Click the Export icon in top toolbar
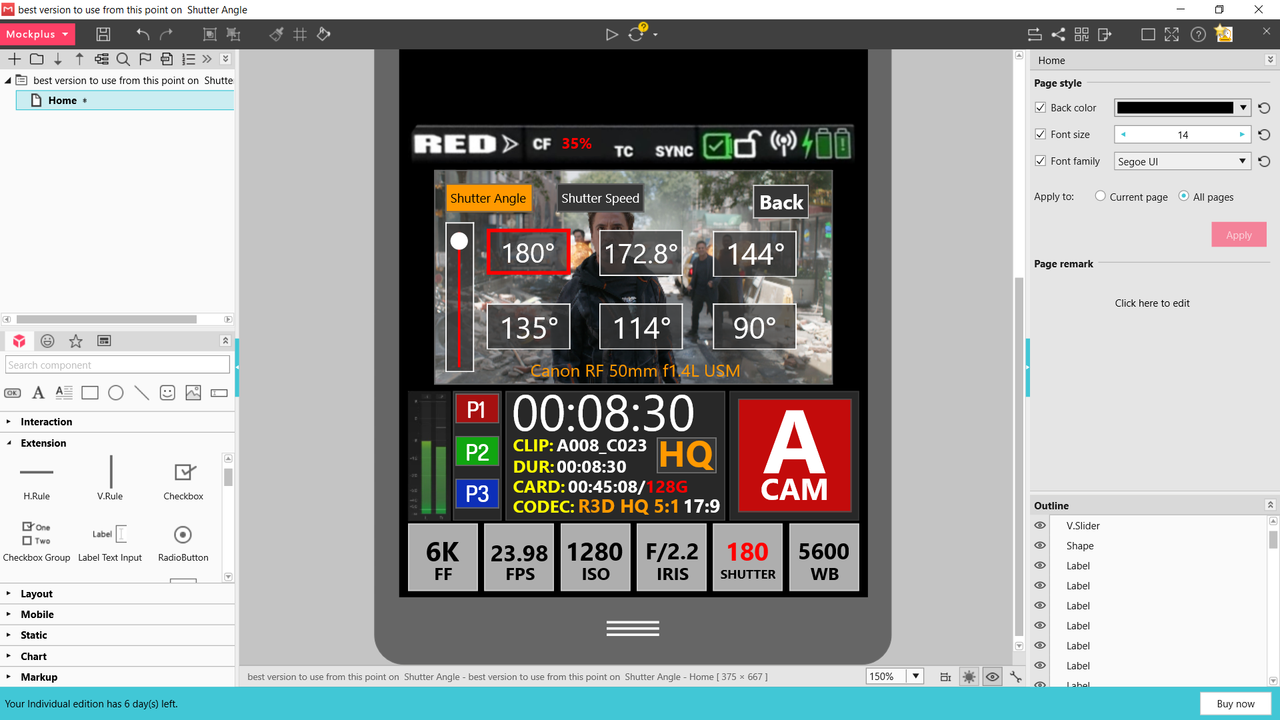Screen dimensions: 1280x720 coord(1104,34)
